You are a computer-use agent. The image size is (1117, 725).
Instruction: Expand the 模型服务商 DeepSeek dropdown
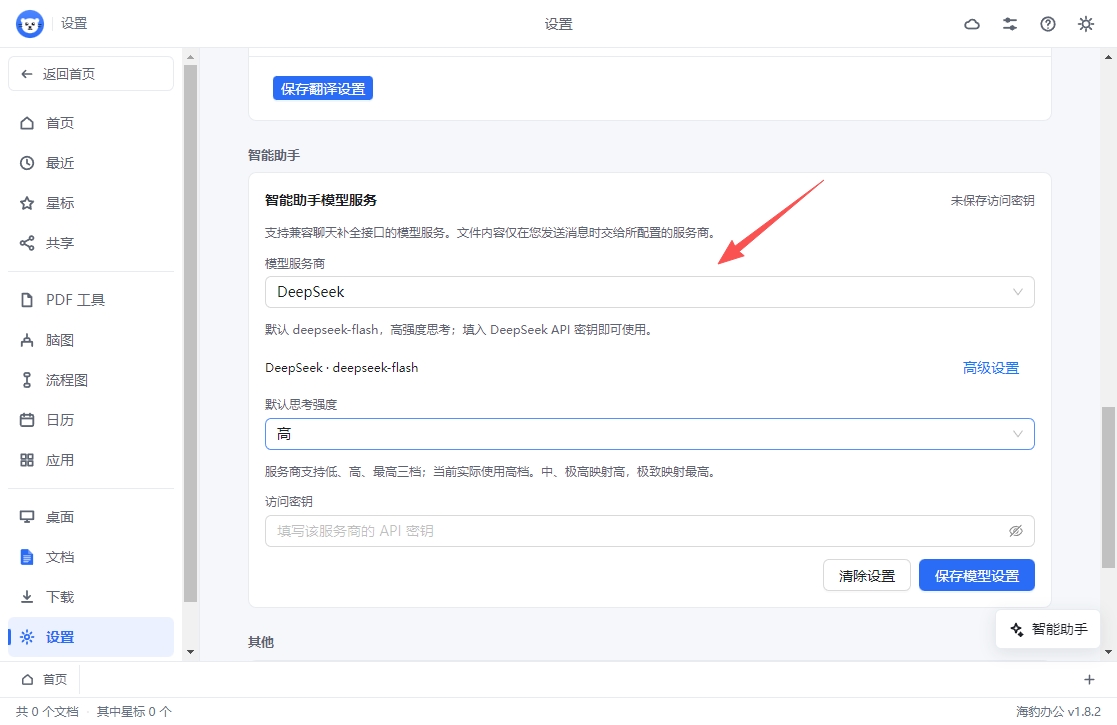[649, 292]
